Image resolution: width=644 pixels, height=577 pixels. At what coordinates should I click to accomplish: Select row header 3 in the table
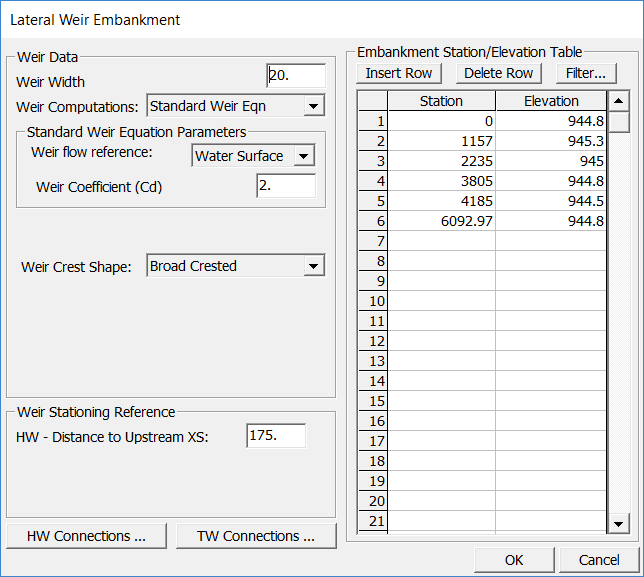[373, 161]
